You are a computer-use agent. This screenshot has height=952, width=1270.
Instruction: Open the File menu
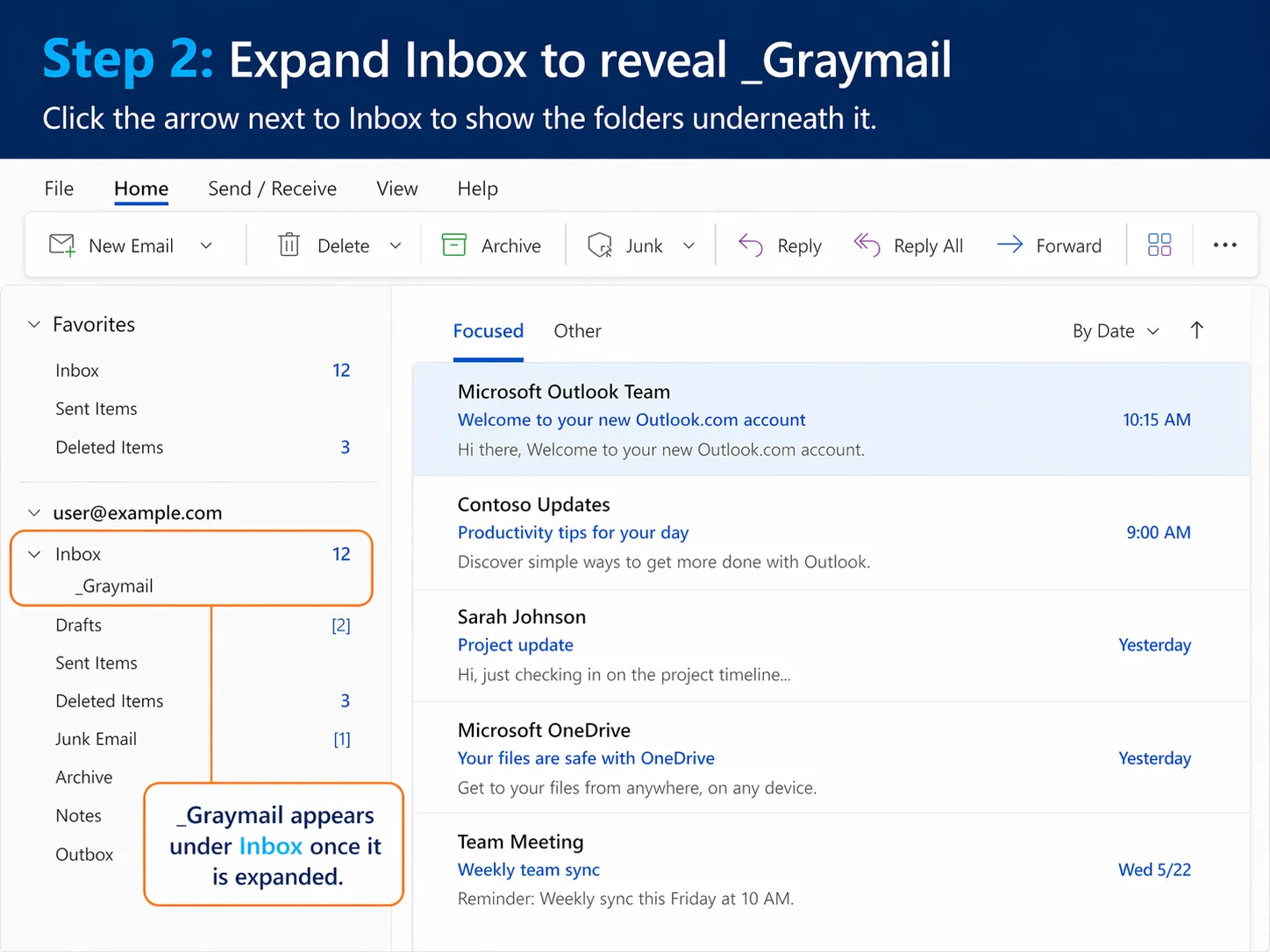[x=59, y=188]
